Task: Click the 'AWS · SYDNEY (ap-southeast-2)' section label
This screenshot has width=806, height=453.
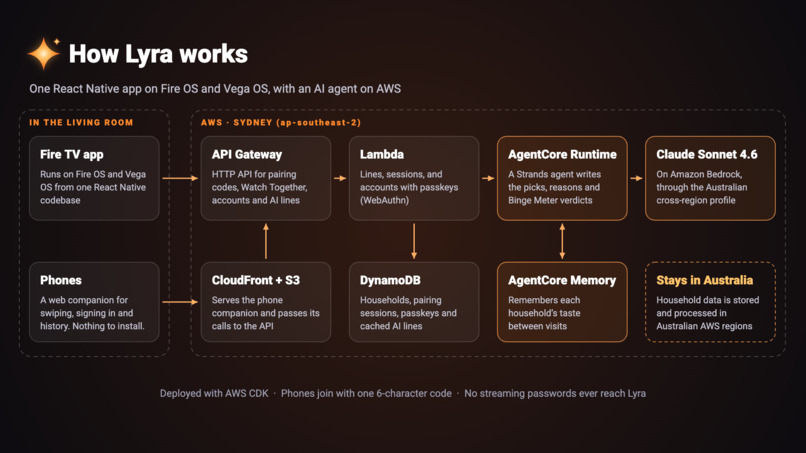Action: (281, 122)
